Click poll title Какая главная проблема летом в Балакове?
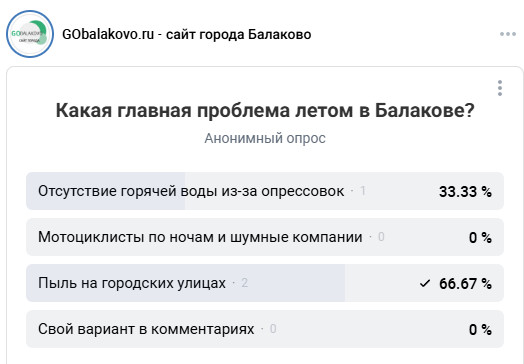Image resolution: width=524 pixels, height=364 pixels. point(265,110)
